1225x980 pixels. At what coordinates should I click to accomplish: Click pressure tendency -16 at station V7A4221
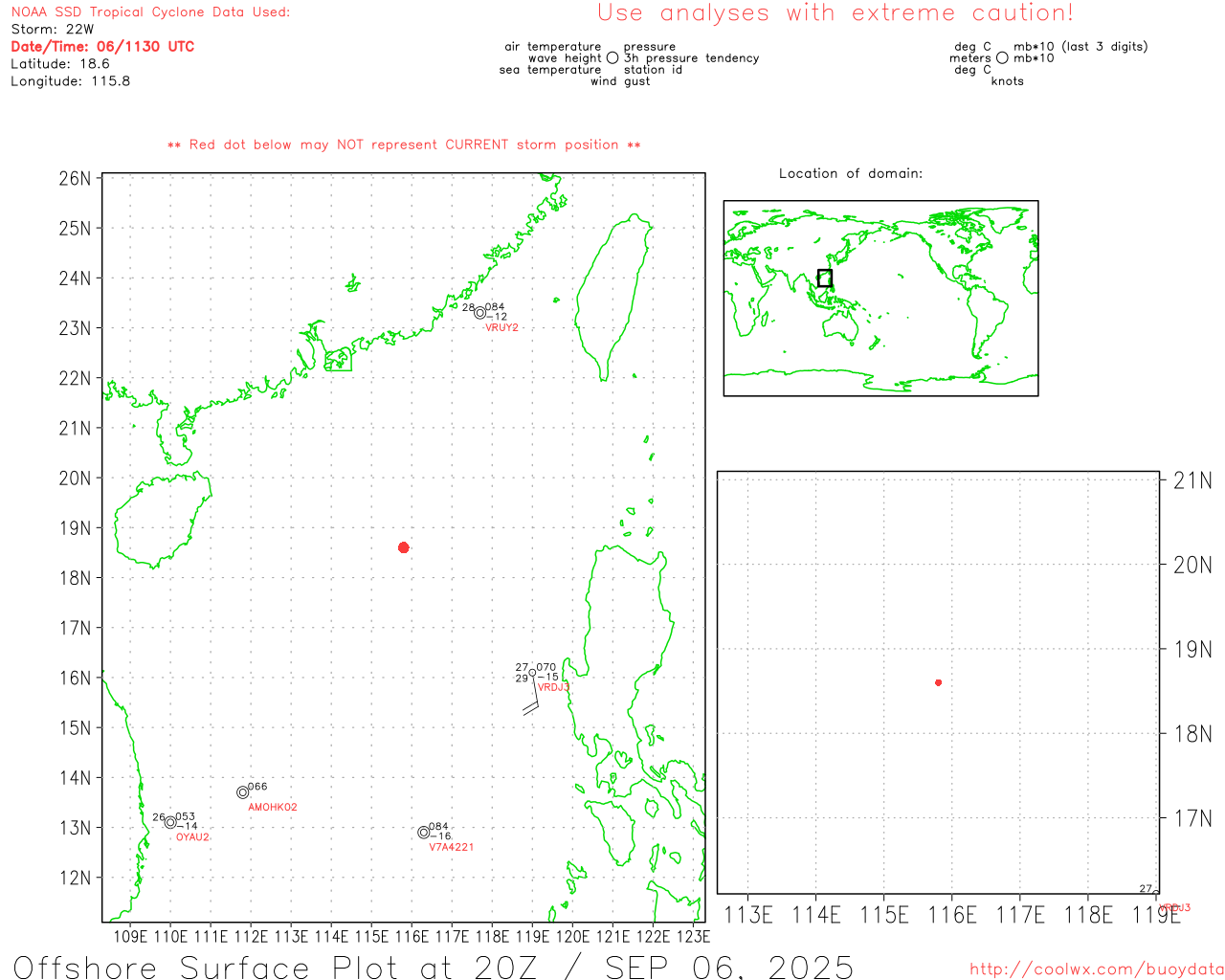coord(440,836)
